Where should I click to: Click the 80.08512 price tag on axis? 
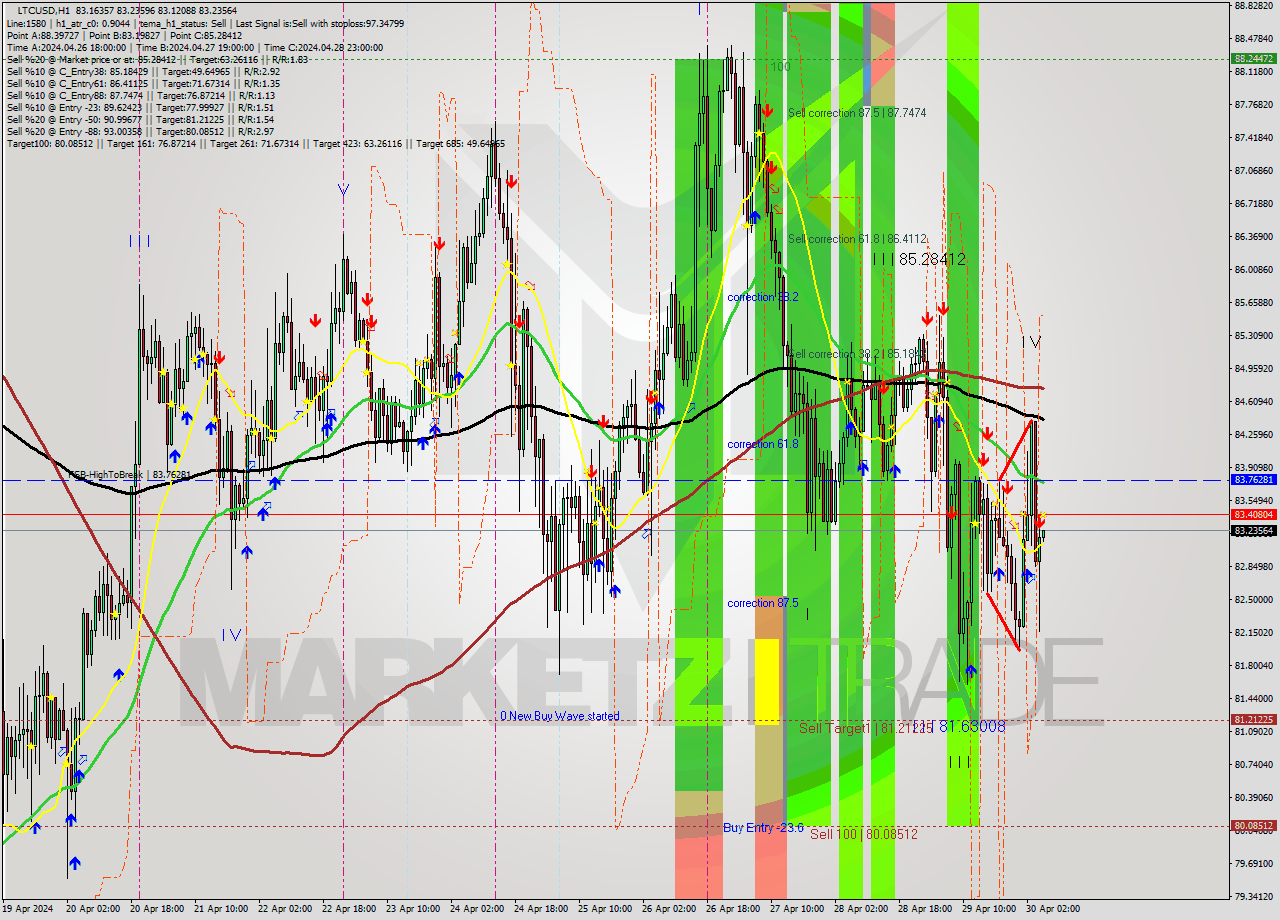click(1253, 826)
